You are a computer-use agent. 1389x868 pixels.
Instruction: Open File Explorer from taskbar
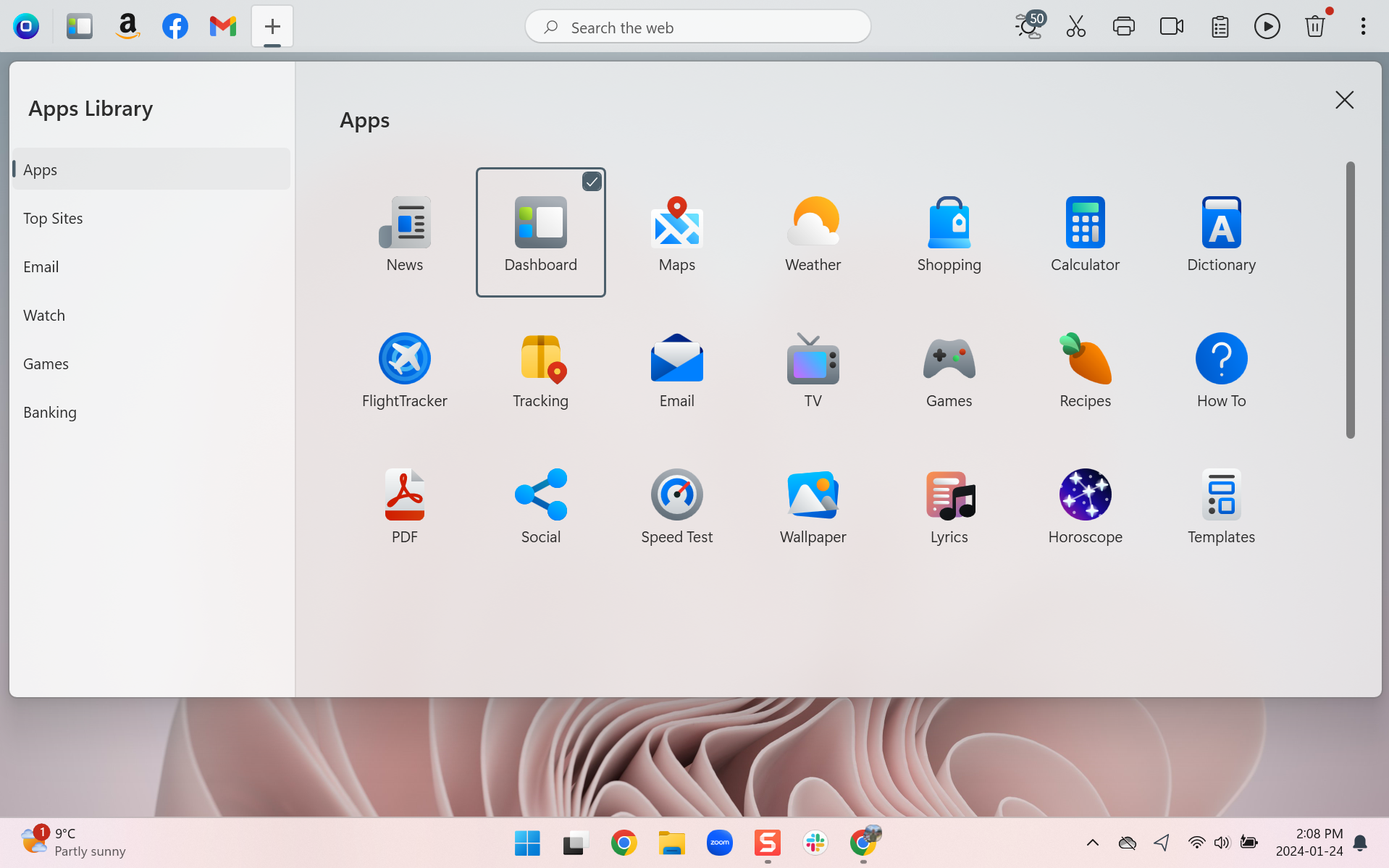[671, 843]
